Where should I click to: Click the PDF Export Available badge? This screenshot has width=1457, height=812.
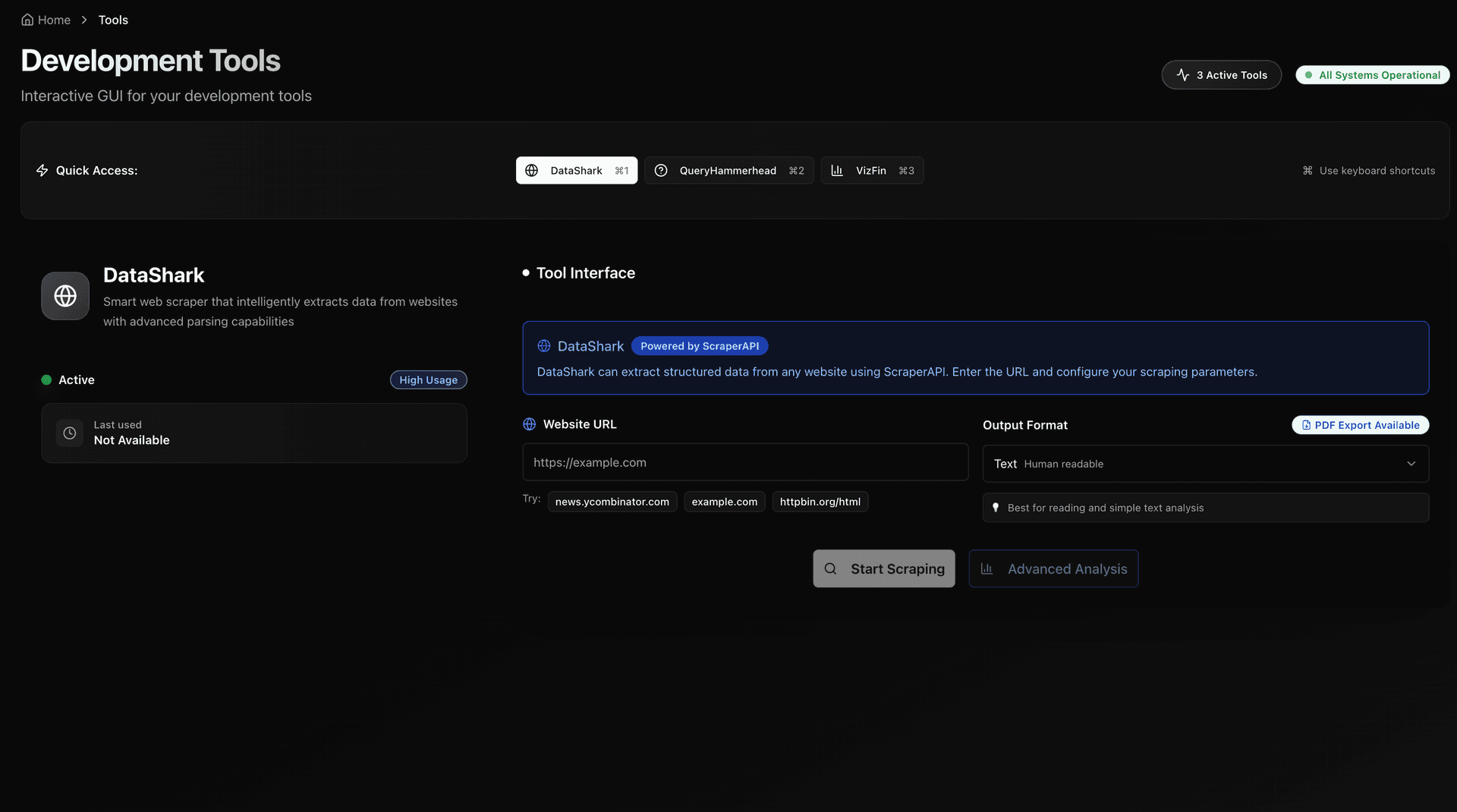[1361, 425]
